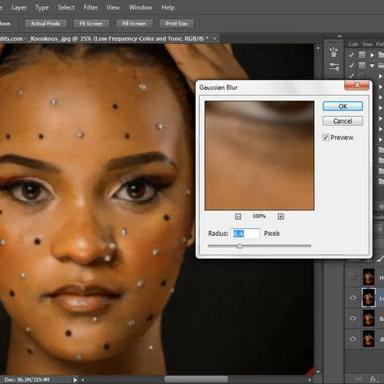Show the hidden High Frequency layer
384x384 pixels.
pyautogui.click(x=353, y=277)
